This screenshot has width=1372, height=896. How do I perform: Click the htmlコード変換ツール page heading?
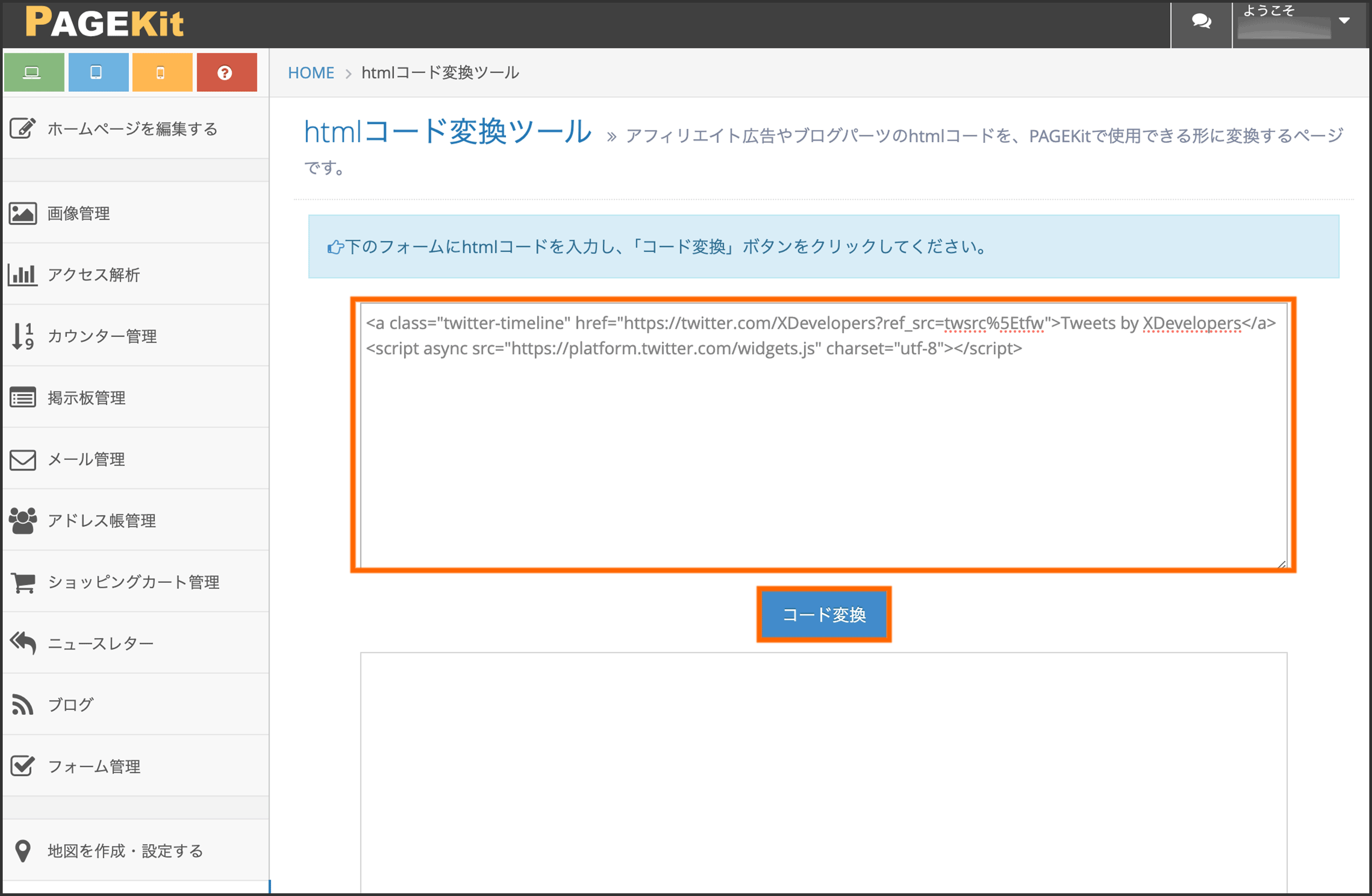point(447,132)
